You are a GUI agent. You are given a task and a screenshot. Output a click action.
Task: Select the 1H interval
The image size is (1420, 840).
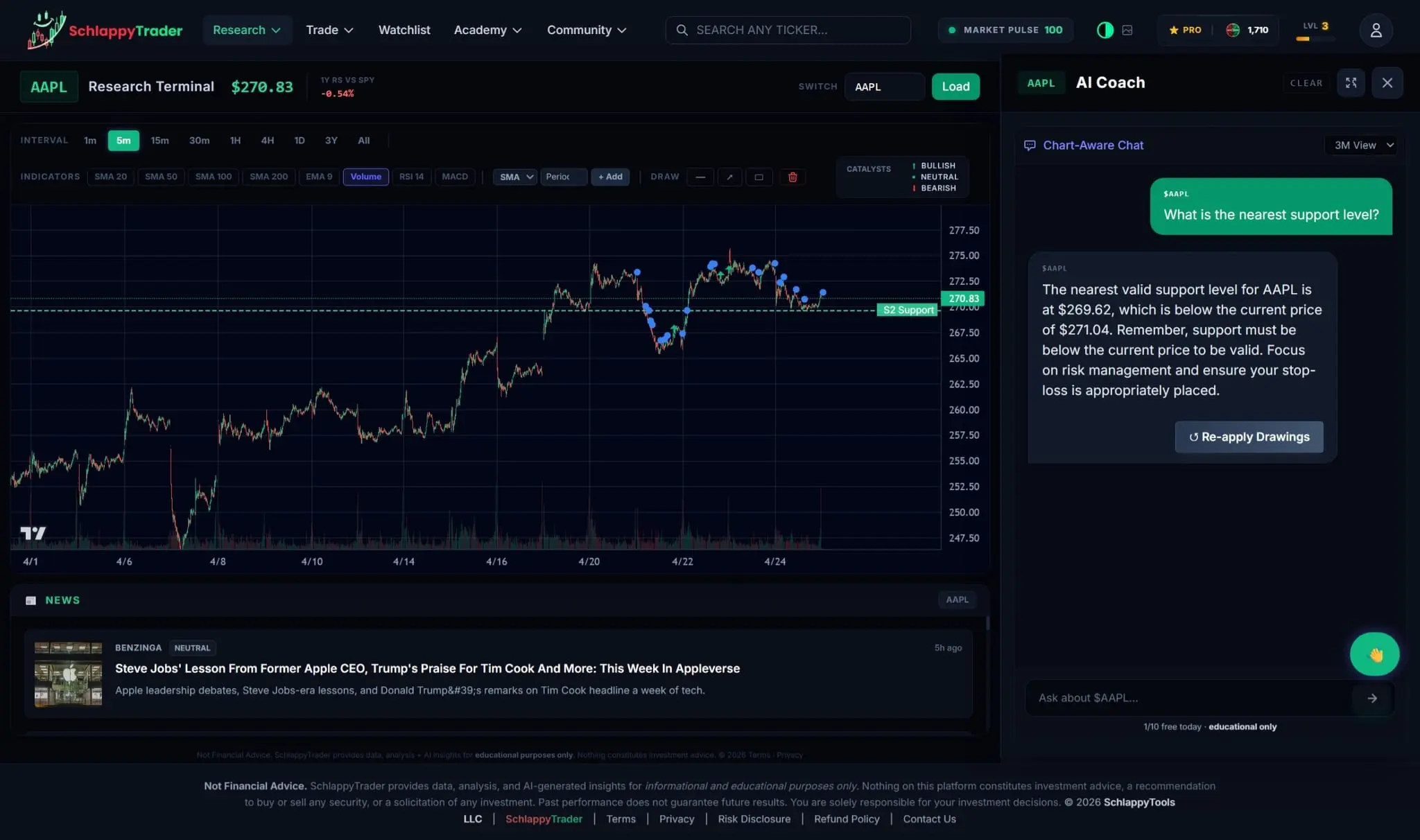(x=235, y=141)
